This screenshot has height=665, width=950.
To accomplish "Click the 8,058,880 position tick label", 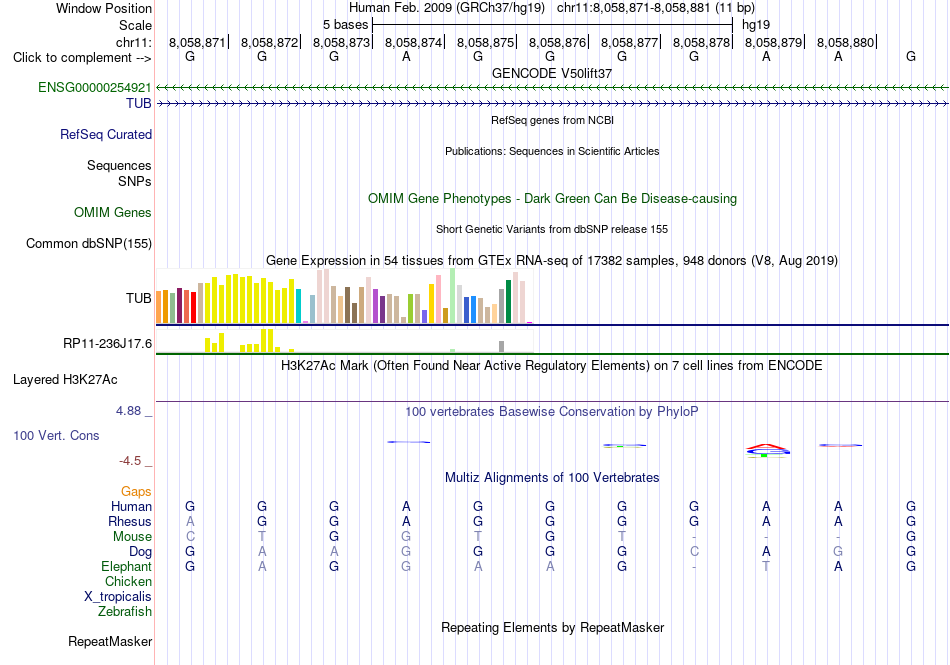I will click(x=845, y=42).
